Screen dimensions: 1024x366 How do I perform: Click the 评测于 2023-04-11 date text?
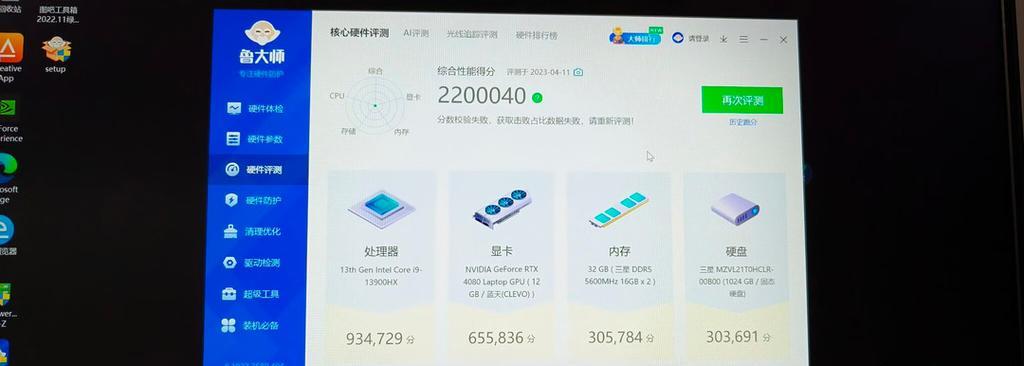click(x=538, y=72)
